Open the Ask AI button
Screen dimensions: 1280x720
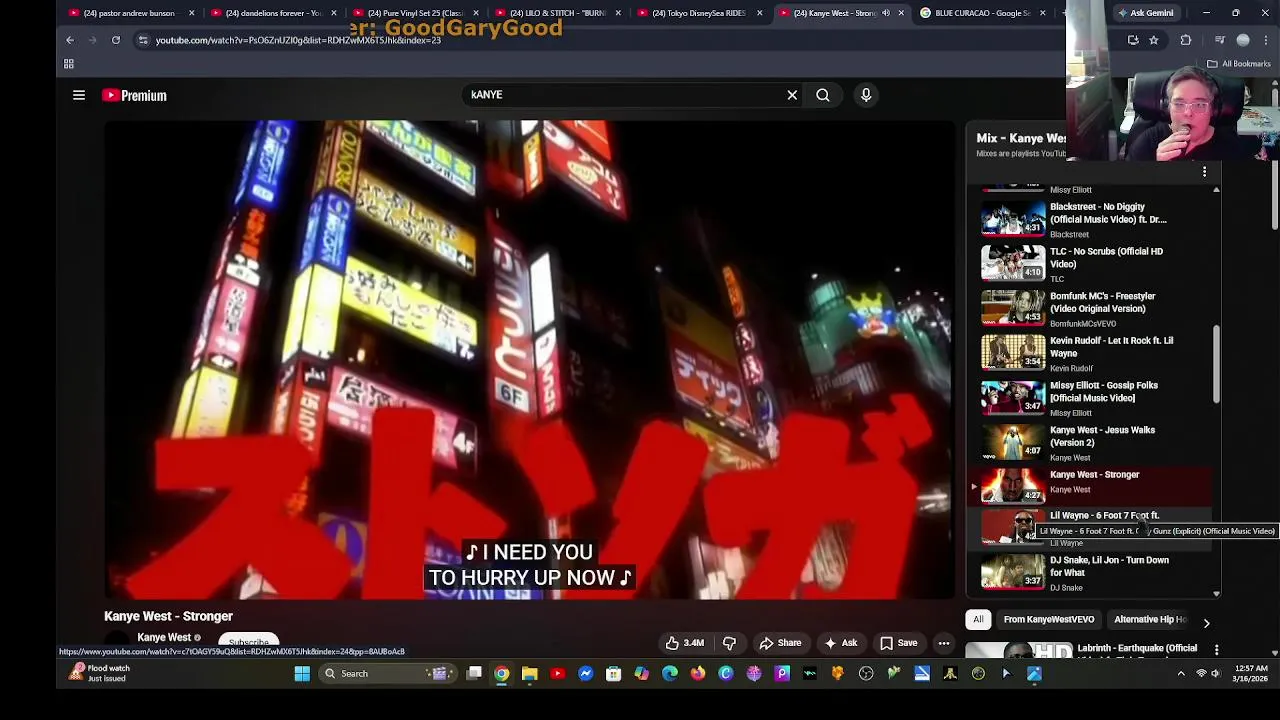click(x=840, y=643)
